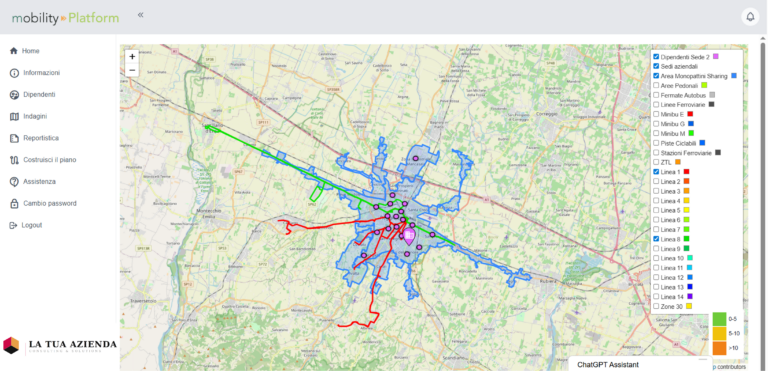Go to Cambio password page
768x371 pixels.
tap(50, 203)
